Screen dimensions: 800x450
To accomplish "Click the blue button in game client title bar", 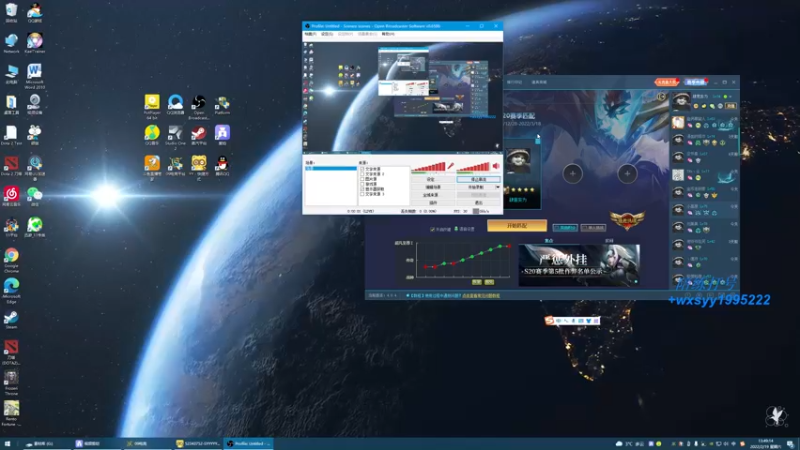I will coord(695,82).
